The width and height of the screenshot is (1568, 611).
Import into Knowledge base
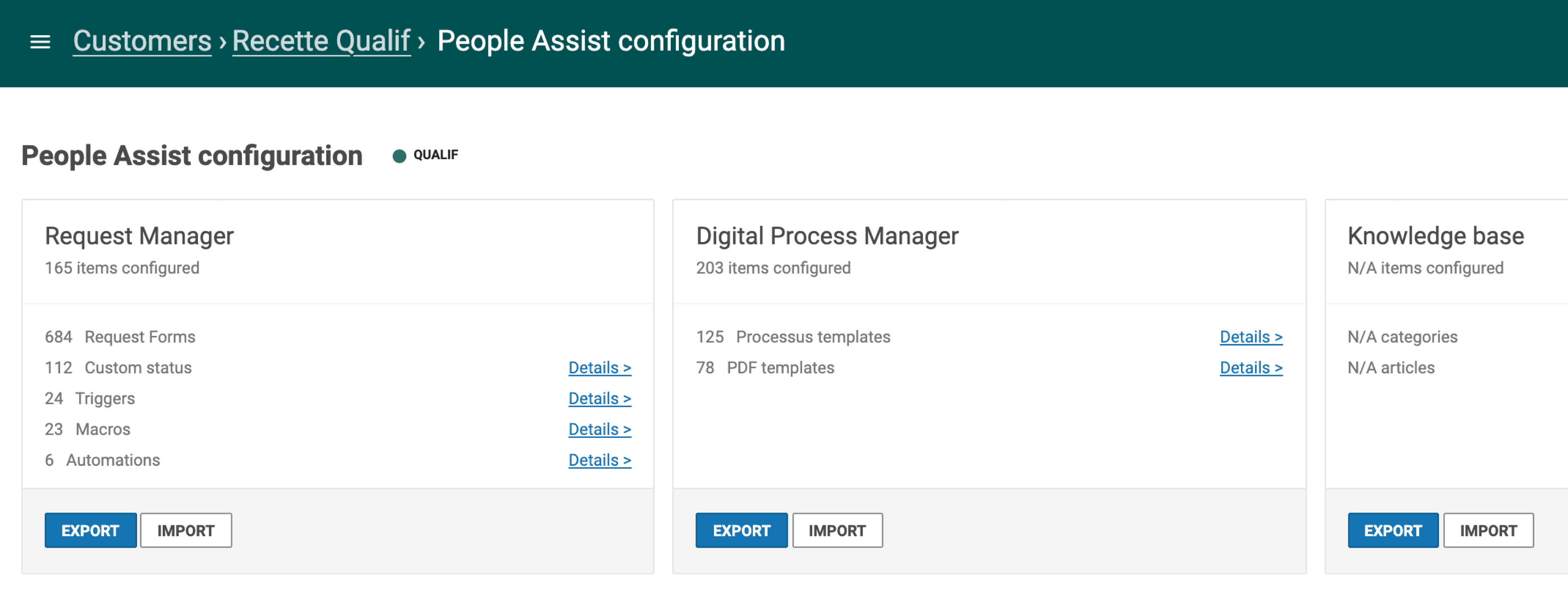click(x=1488, y=530)
